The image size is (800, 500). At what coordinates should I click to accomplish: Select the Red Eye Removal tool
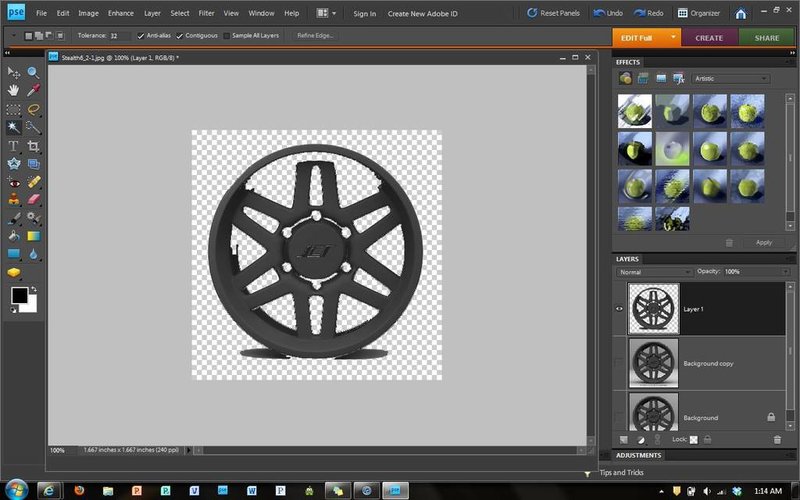(x=13, y=182)
